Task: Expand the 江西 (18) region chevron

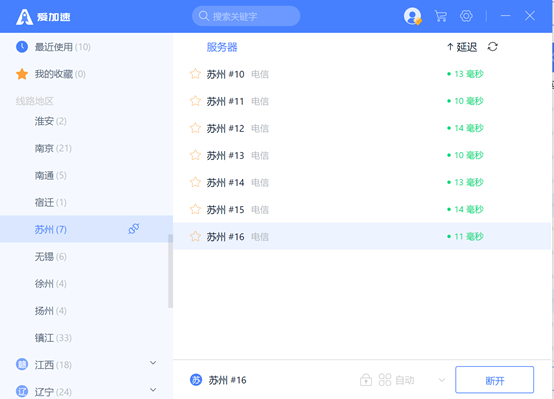Action: point(153,363)
